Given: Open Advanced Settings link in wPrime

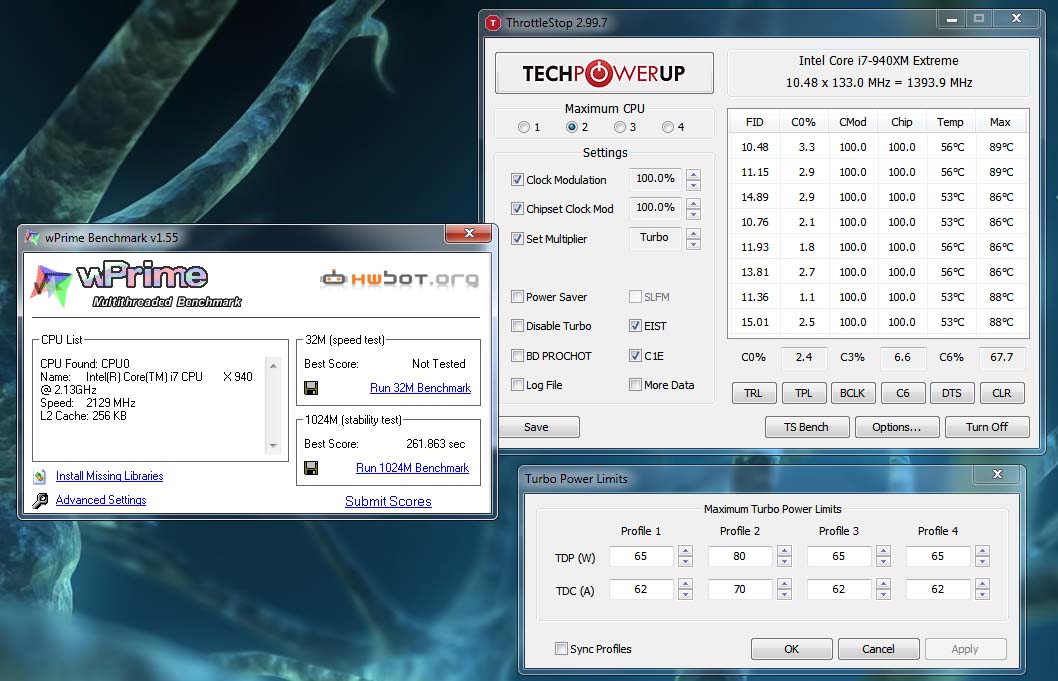Looking at the screenshot, I should pyautogui.click(x=101, y=499).
